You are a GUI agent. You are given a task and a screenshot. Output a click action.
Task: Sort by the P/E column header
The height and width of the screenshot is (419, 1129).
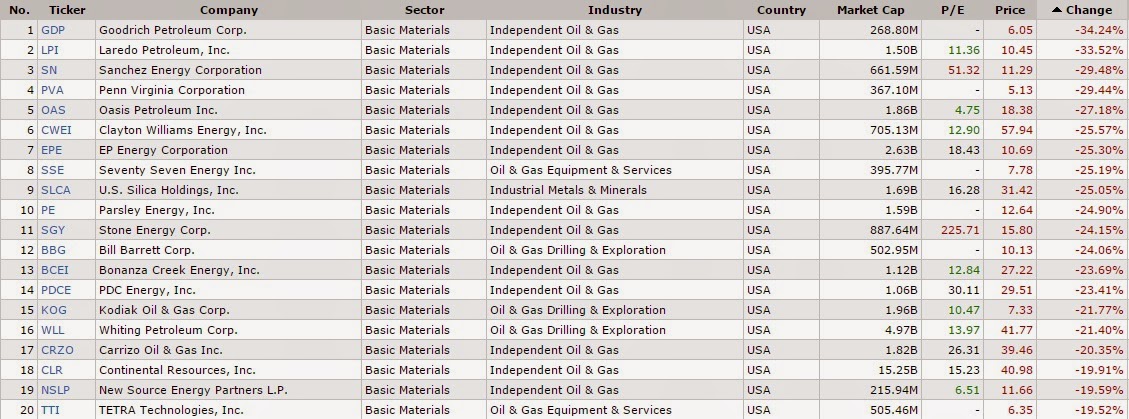click(950, 10)
